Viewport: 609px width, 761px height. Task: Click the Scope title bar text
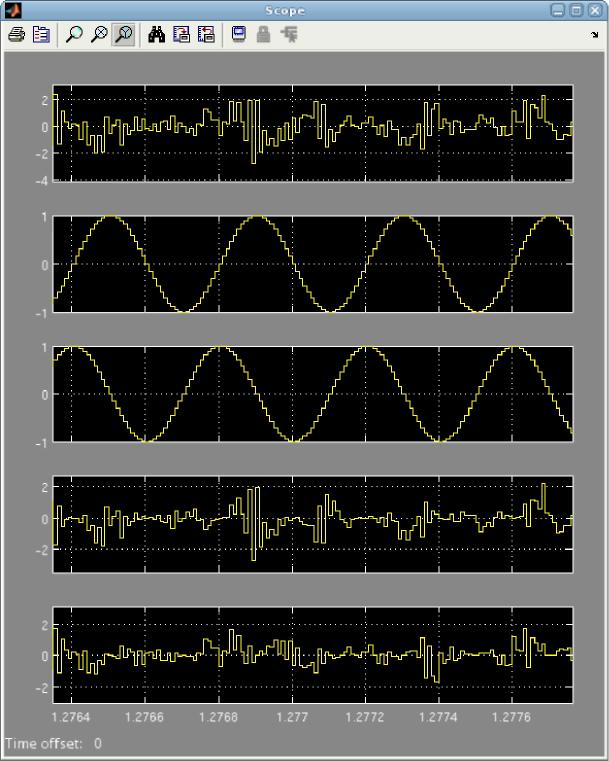point(285,11)
